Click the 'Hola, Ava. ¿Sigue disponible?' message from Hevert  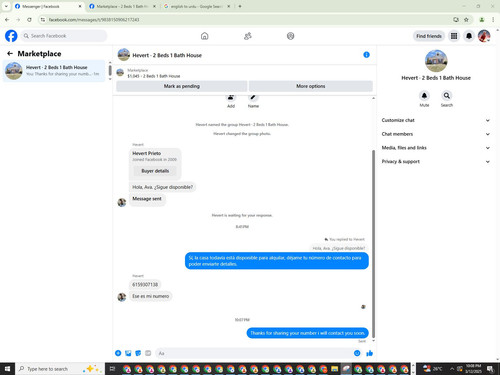point(162,187)
